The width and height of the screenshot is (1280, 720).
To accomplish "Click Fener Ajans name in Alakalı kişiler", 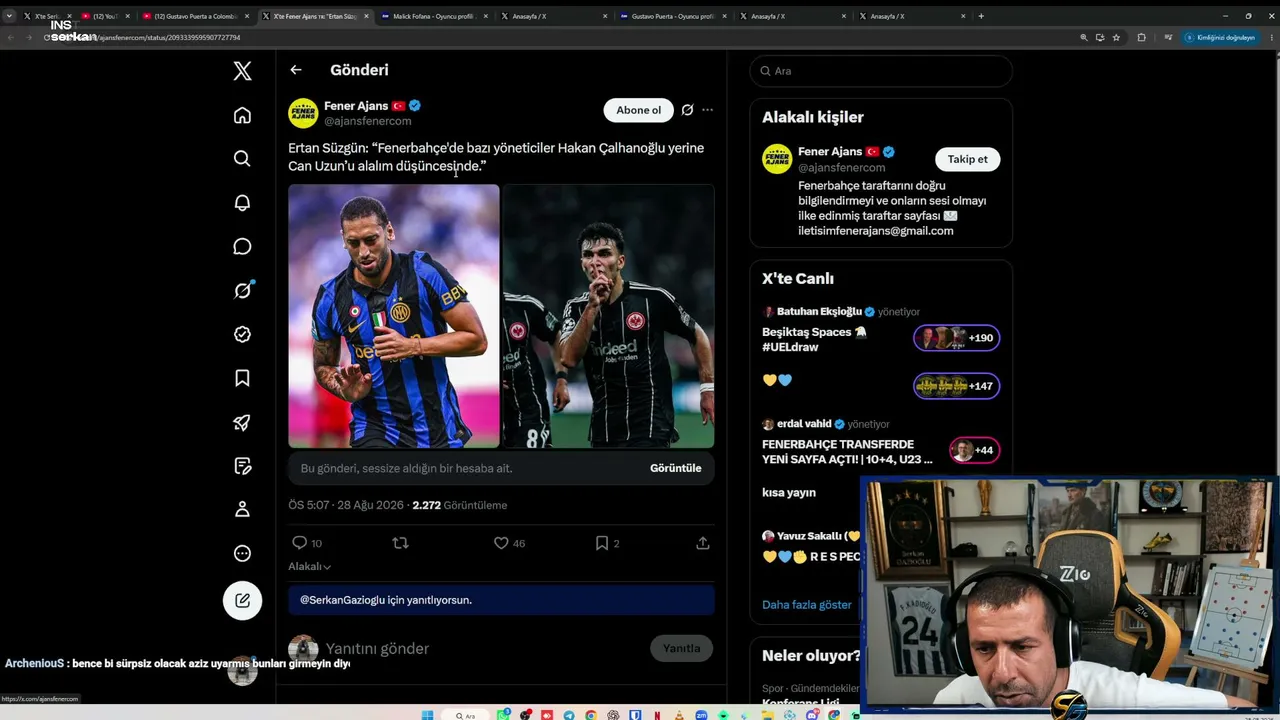I will click(830, 151).
